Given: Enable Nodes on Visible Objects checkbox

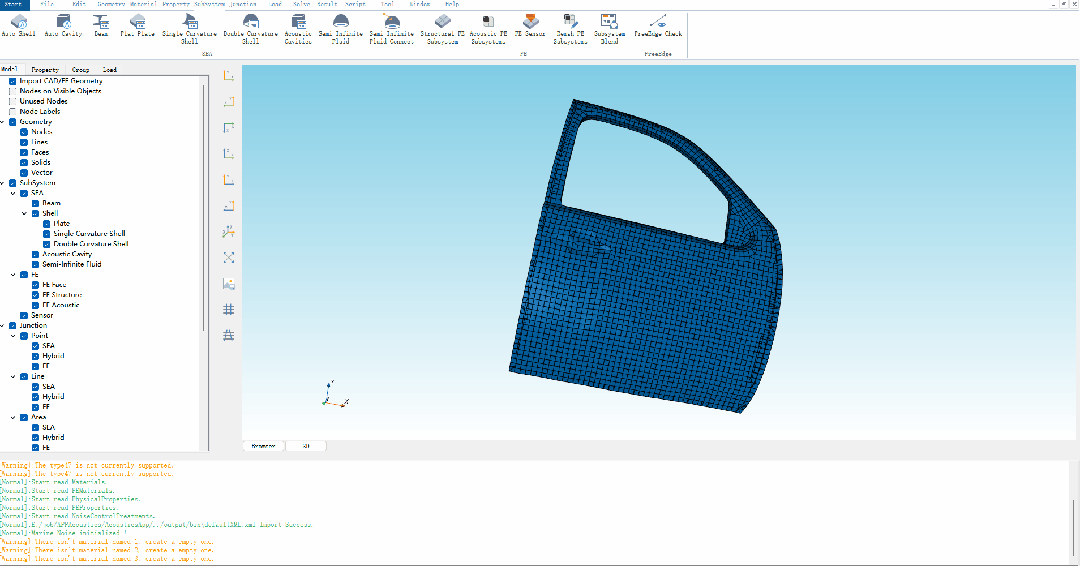Looking at the screenshot, I should click(12, 91).
